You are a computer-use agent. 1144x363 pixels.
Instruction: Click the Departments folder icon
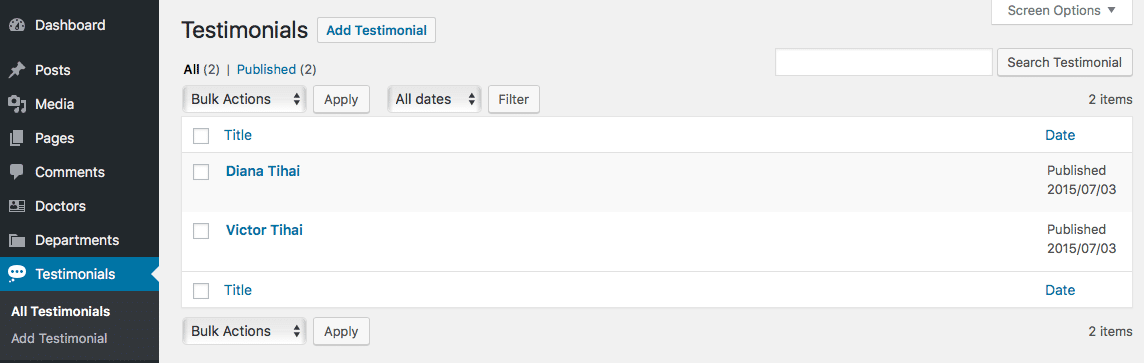tap(17, 241)
